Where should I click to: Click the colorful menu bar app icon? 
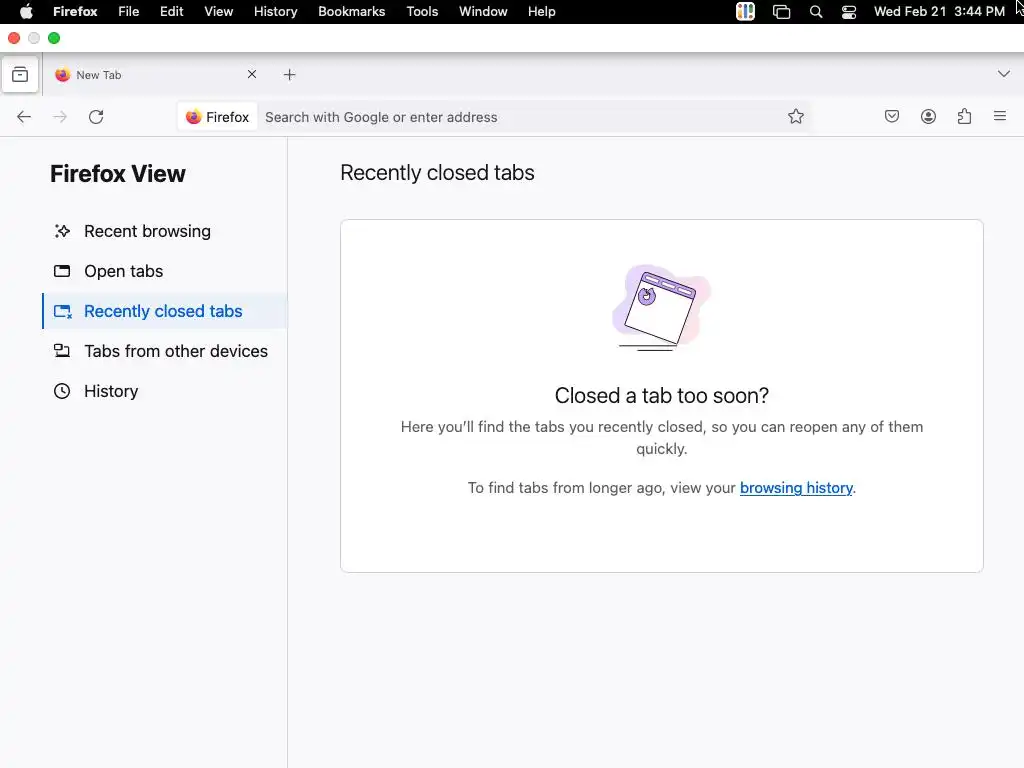pyautogui.click(x=745, y=12)
